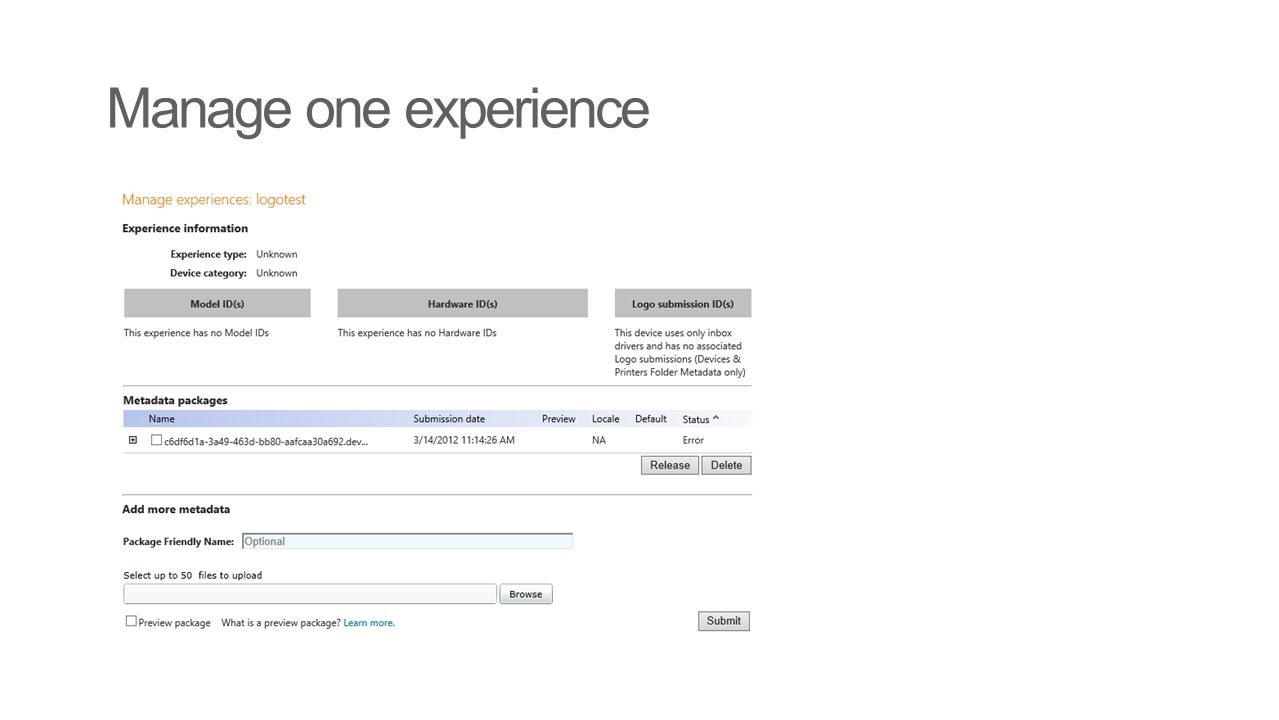Click the Logo submission ID(s) header

pyautogui.click(x=683, y=303)
